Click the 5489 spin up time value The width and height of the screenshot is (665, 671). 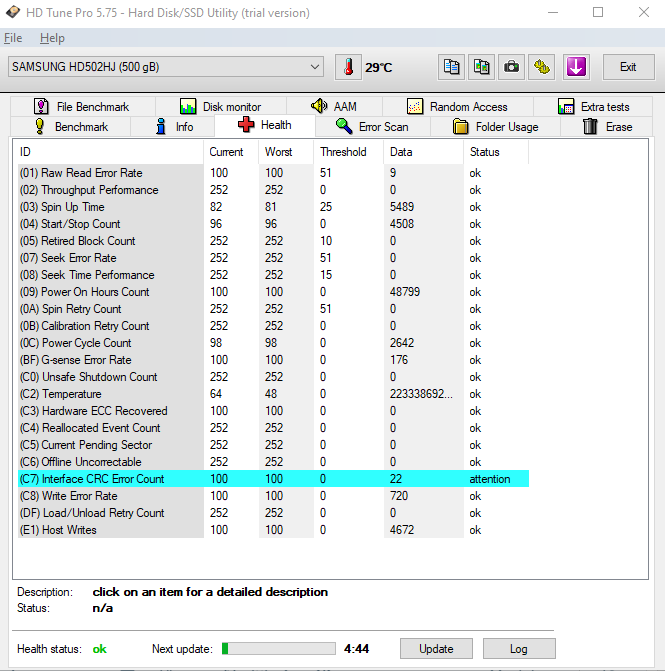(x=402, y=207)
